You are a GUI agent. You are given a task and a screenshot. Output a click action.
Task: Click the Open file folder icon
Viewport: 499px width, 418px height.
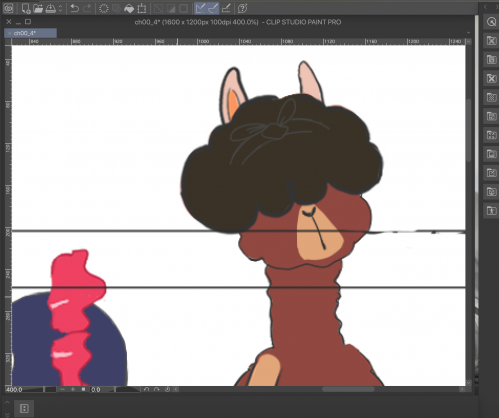coord(38,8)
